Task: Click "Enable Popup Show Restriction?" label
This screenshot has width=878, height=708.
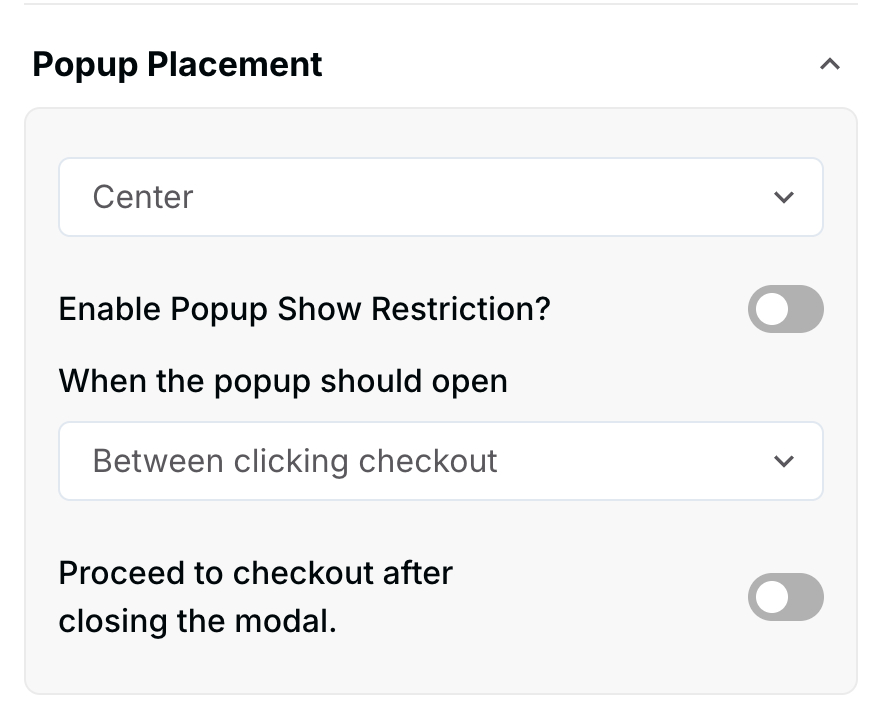Action: pyautogui.click(x=304, y=309)
